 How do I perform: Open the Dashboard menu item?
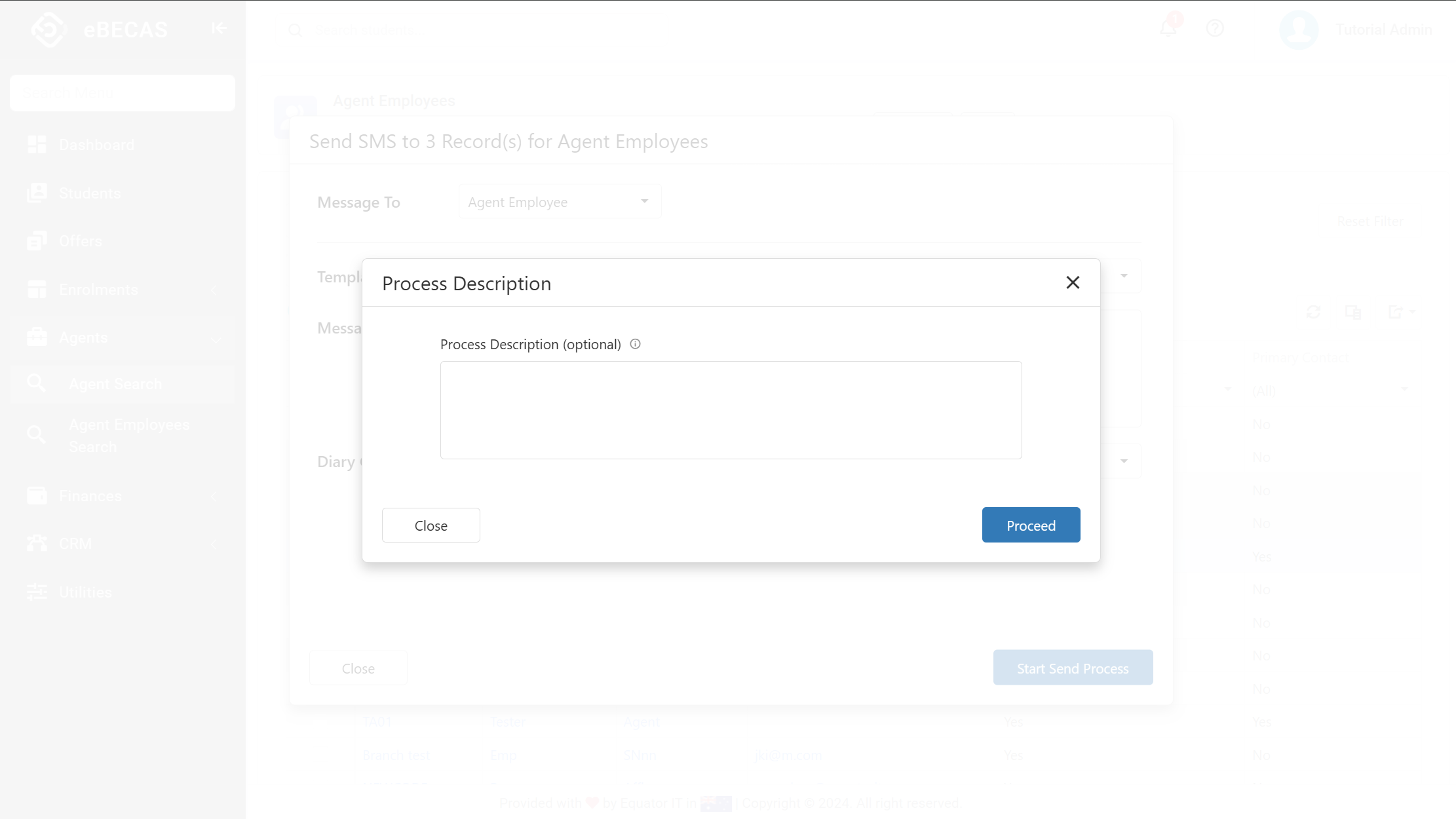96,145
